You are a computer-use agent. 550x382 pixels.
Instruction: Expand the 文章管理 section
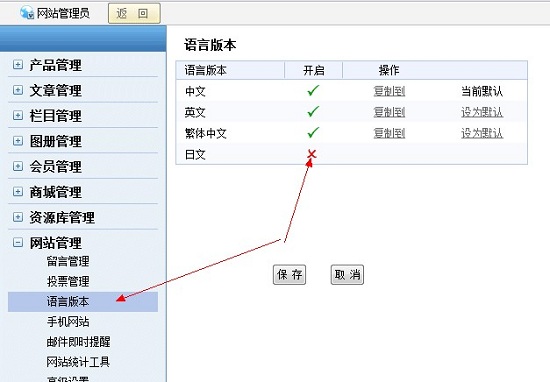18,90
